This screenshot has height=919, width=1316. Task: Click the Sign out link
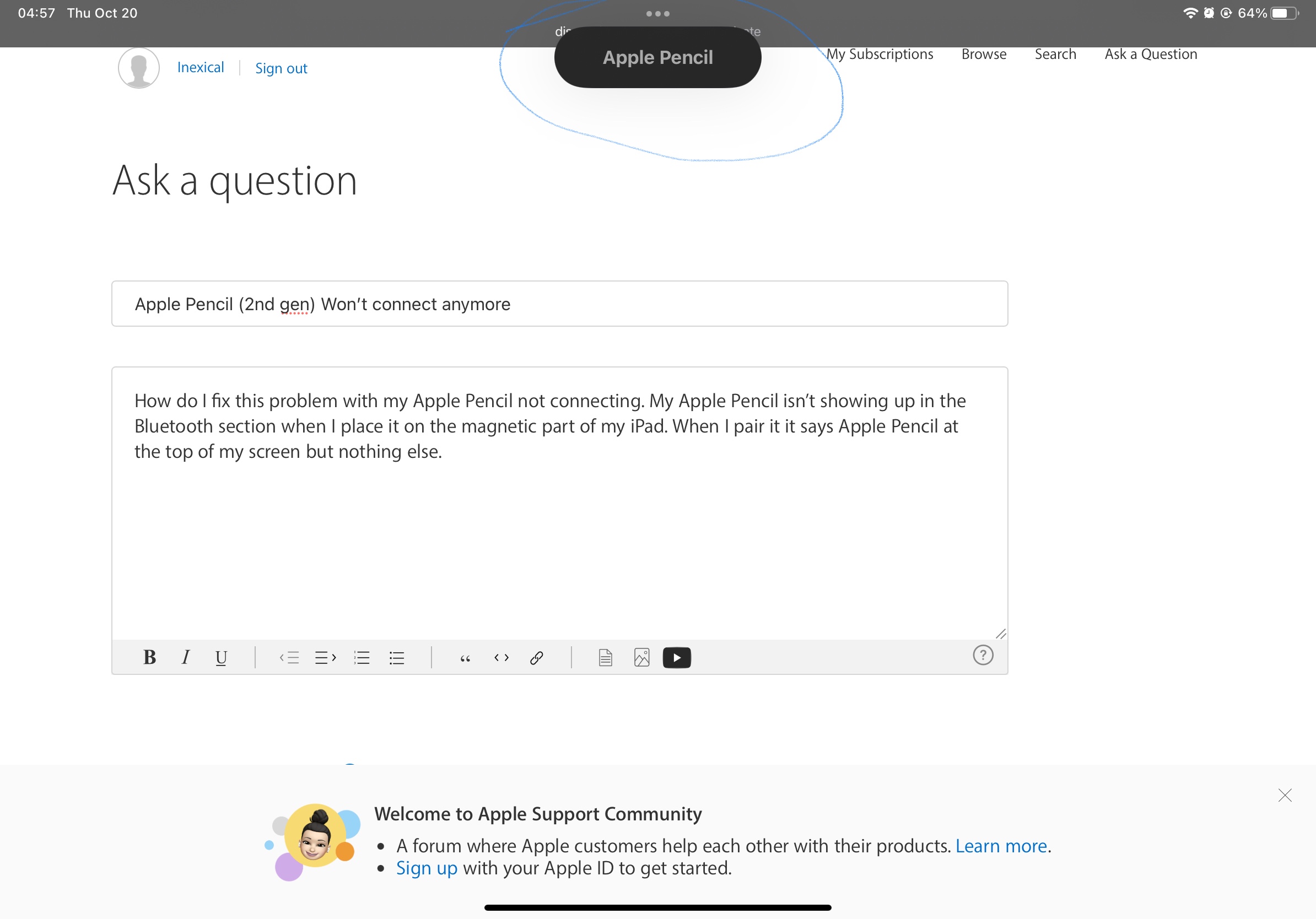281,68
